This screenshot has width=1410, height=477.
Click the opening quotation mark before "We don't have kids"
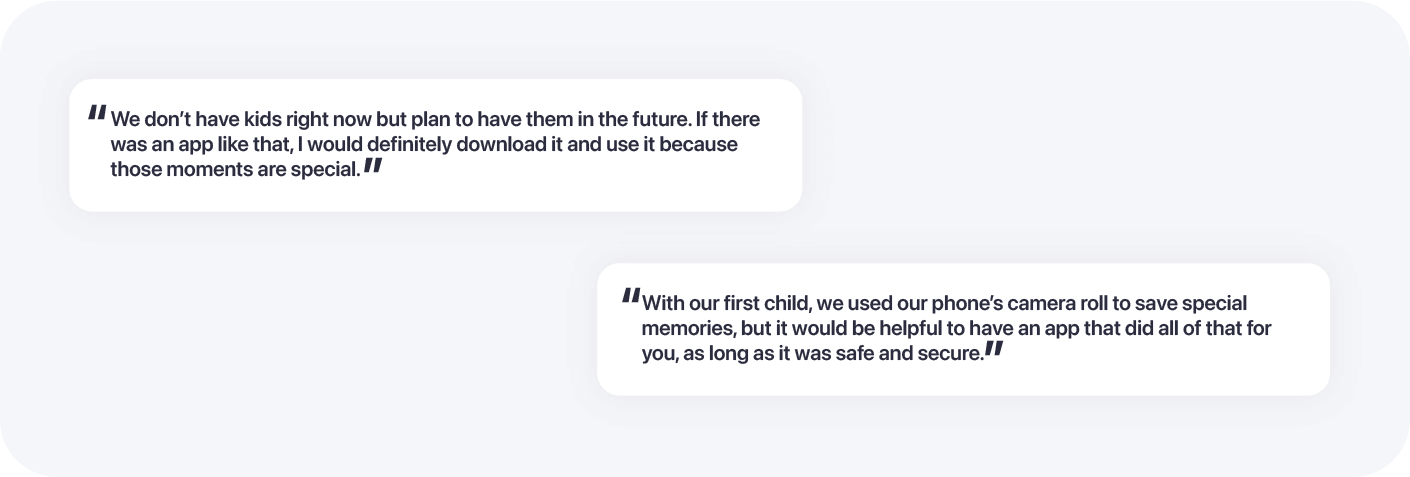tap(97, 113)
